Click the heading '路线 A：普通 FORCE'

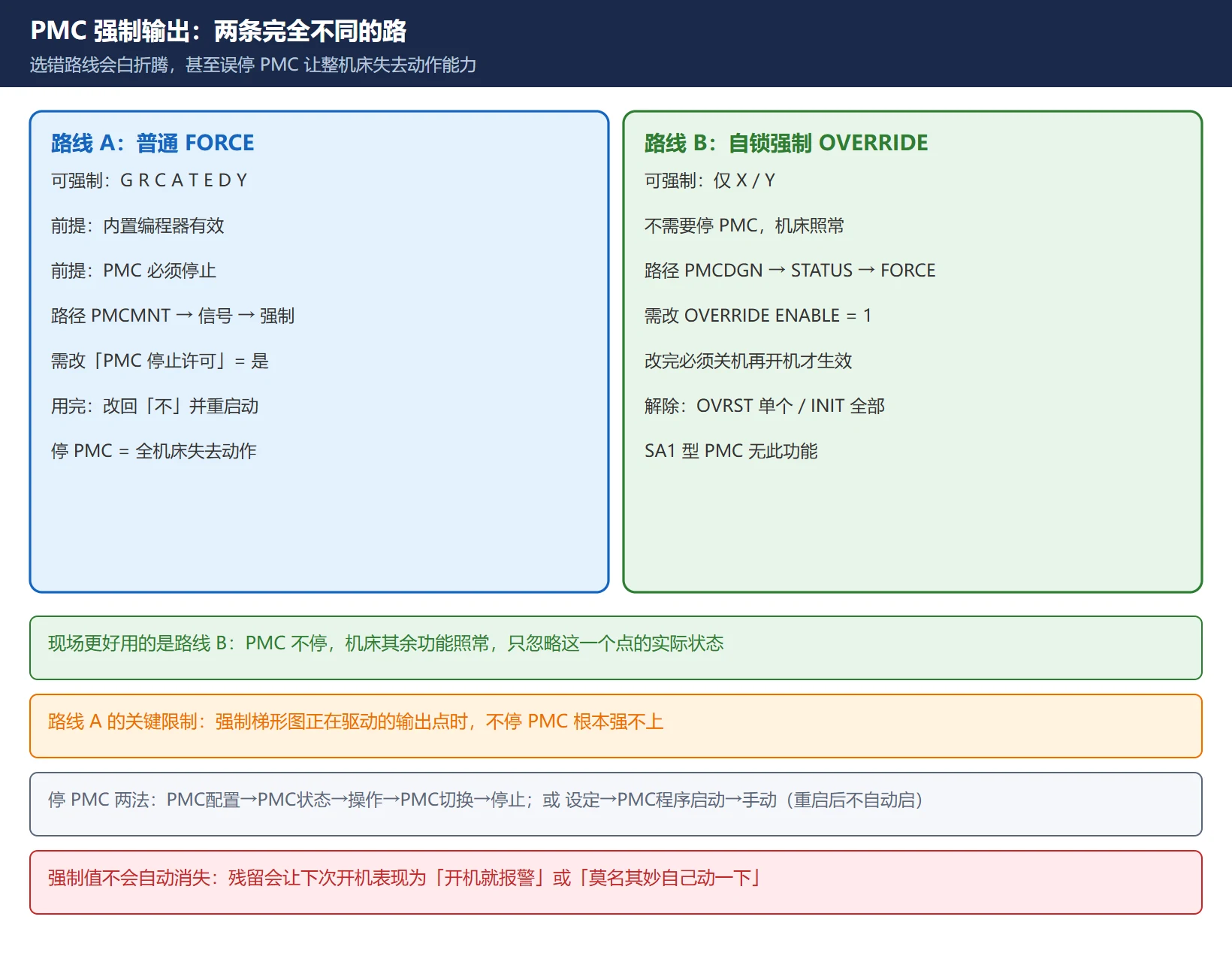click(152, 143)
